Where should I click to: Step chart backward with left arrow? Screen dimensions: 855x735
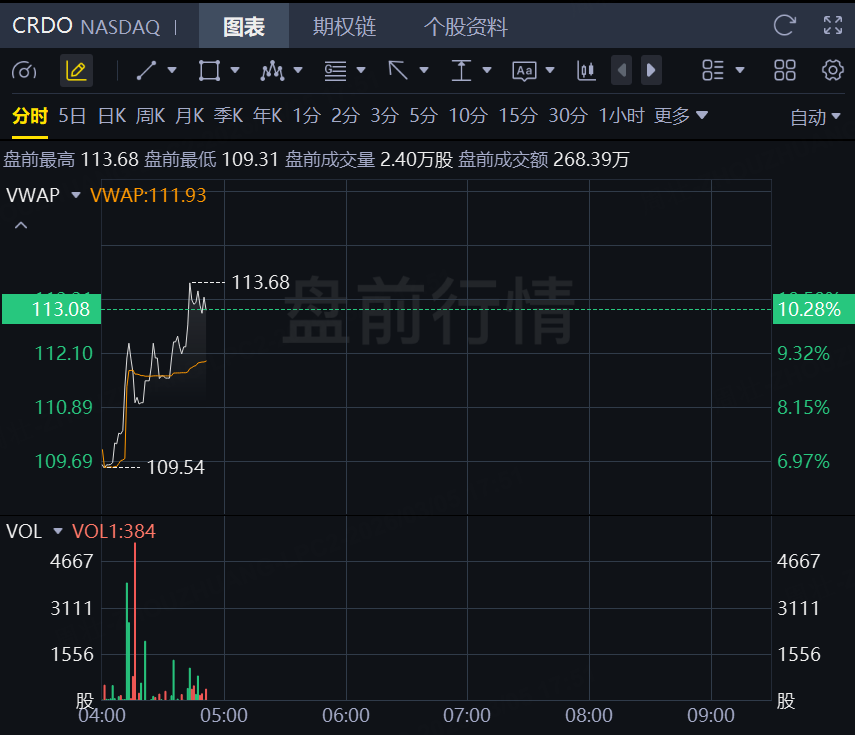(x=622, y=70)
